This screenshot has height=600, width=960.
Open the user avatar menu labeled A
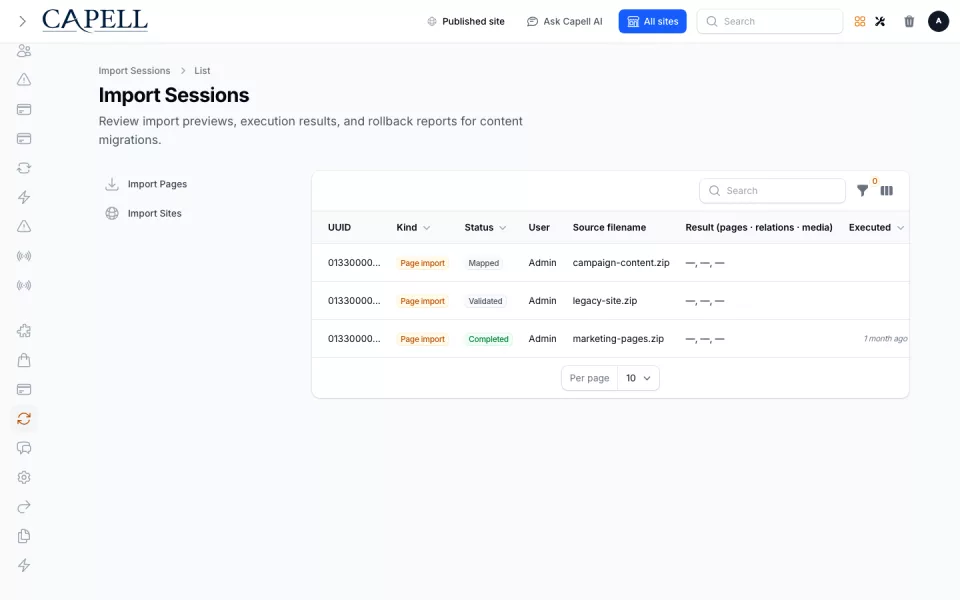pos(938,21)
